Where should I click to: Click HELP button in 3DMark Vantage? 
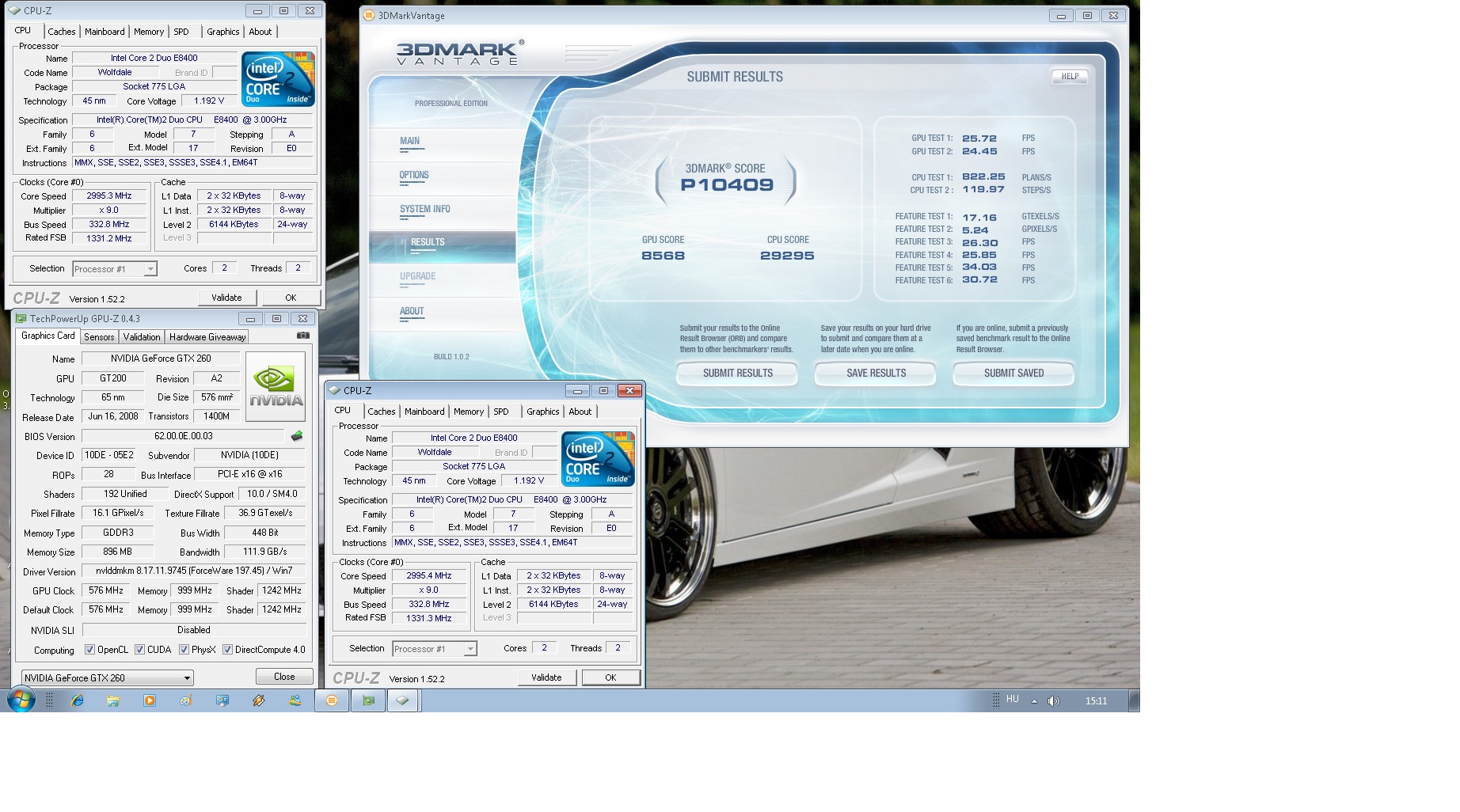click(x=1070, y=77)
